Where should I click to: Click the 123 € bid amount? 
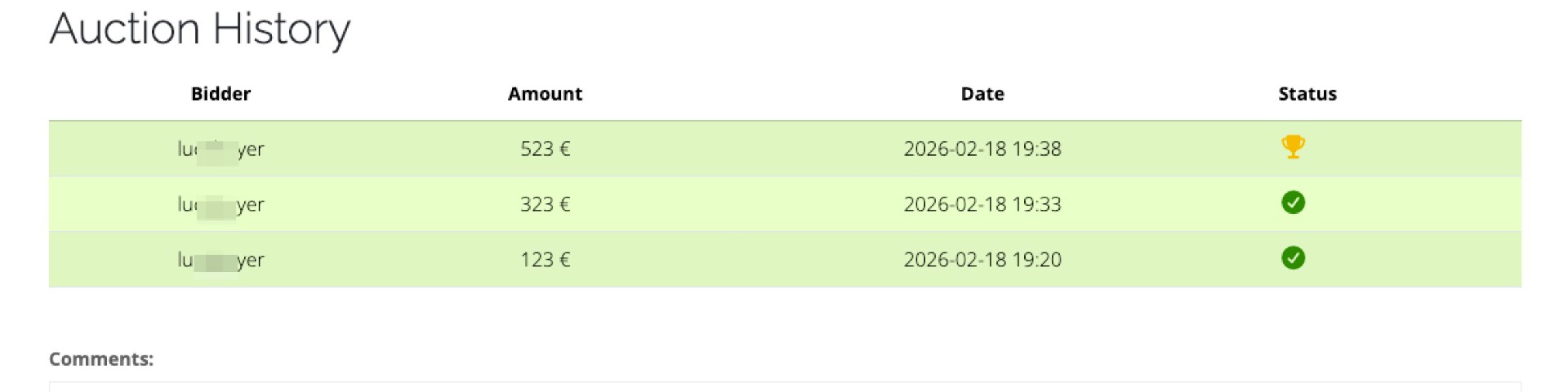(x=545, y=260)
